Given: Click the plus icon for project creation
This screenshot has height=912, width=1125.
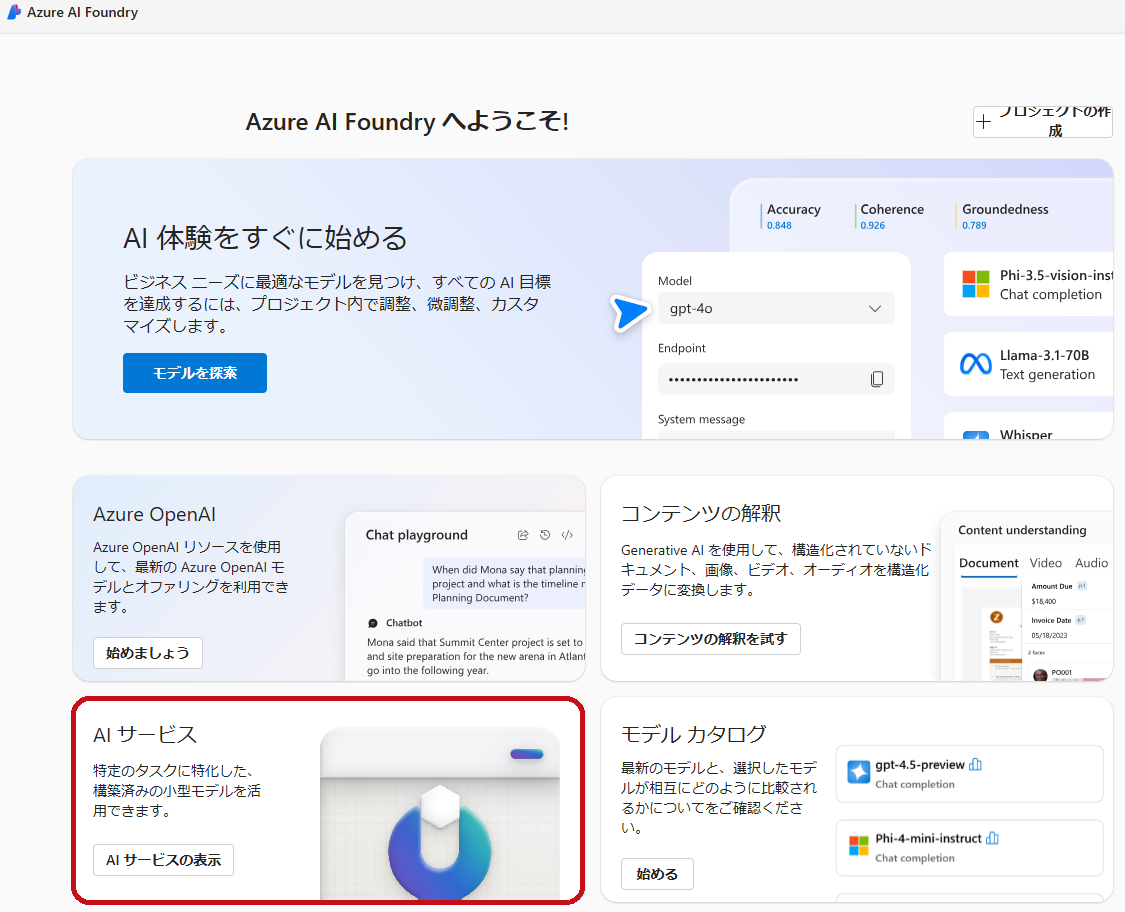Looking at the screenshot, I should click(984, 122).
